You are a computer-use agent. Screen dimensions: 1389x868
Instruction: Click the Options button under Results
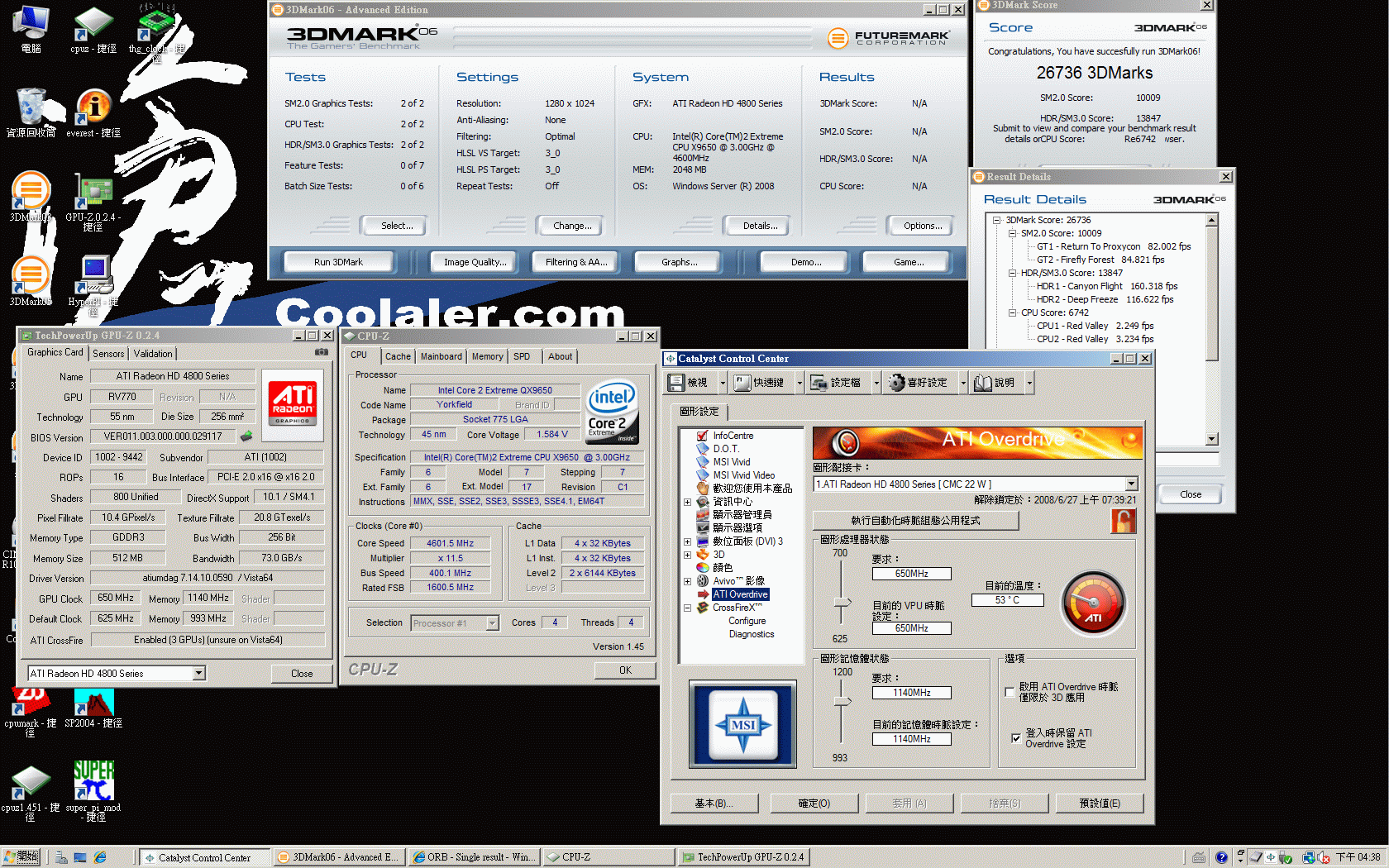coord(923,226)
